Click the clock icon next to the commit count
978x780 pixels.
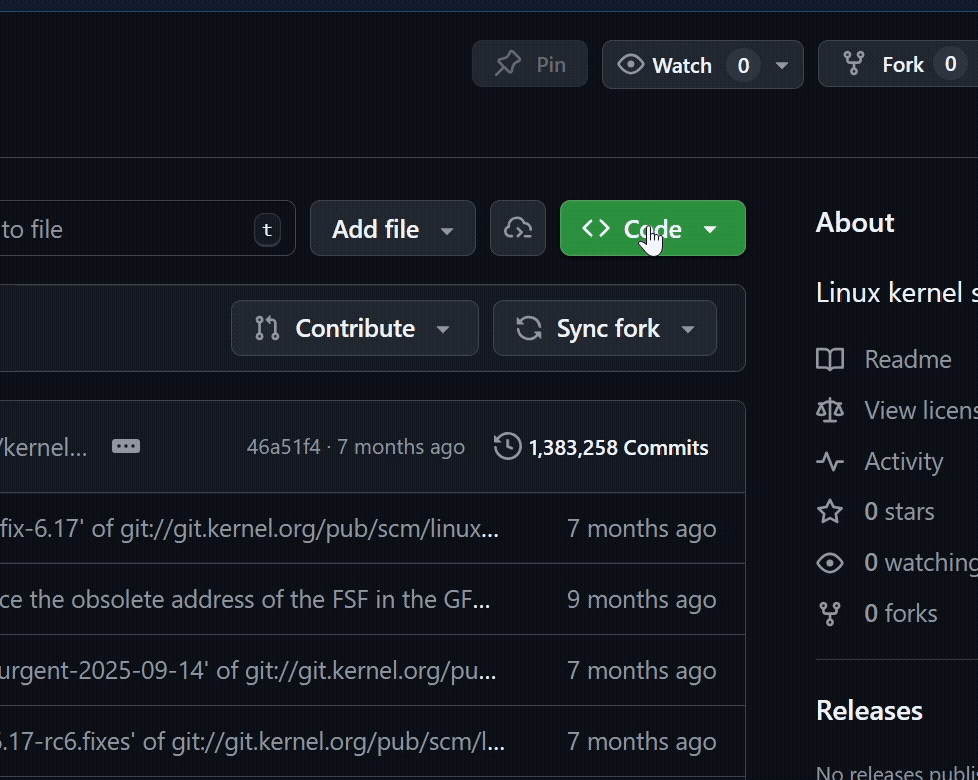[x=506, y=447]
